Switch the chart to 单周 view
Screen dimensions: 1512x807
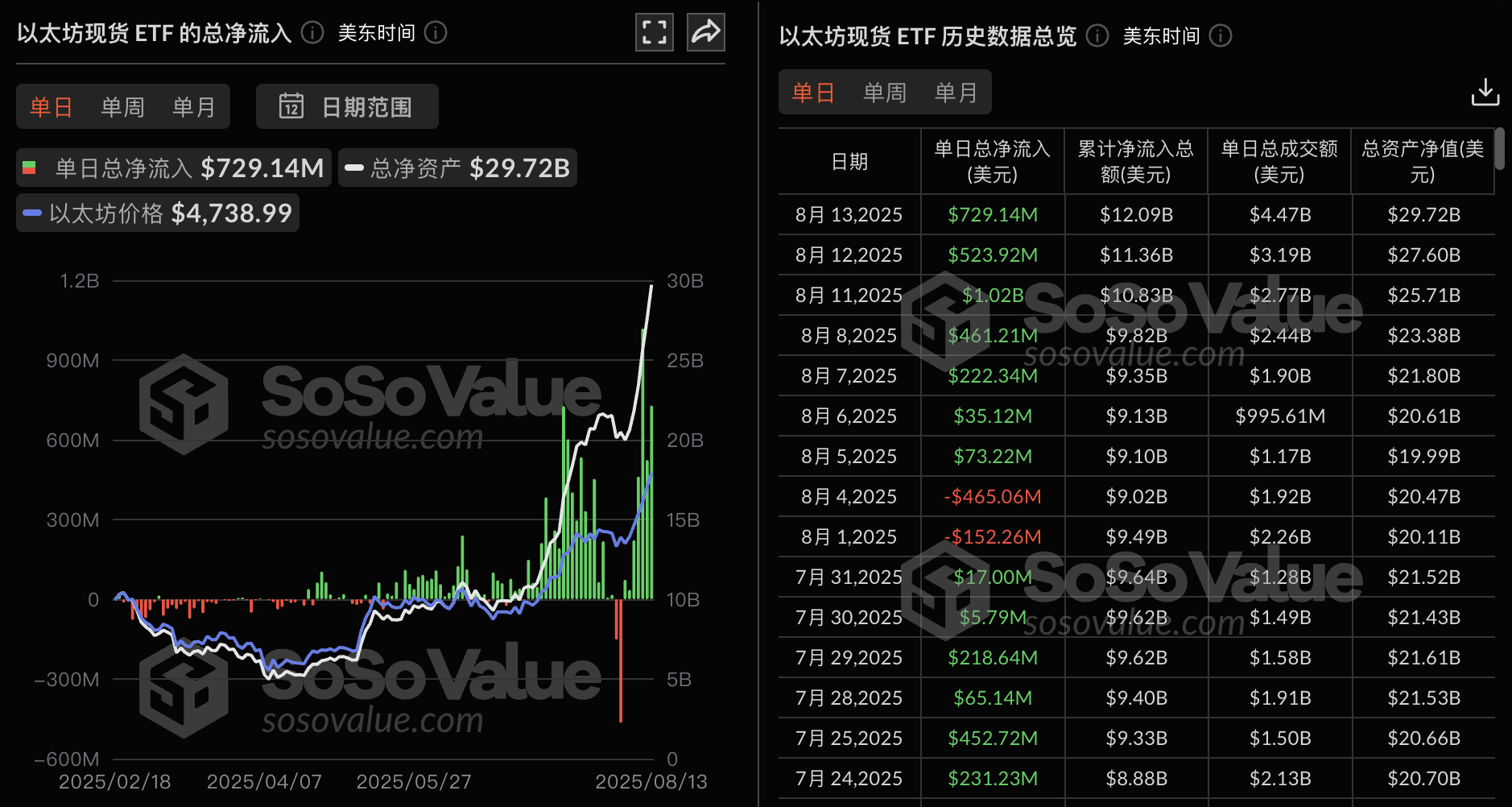[x=122, y=106]
